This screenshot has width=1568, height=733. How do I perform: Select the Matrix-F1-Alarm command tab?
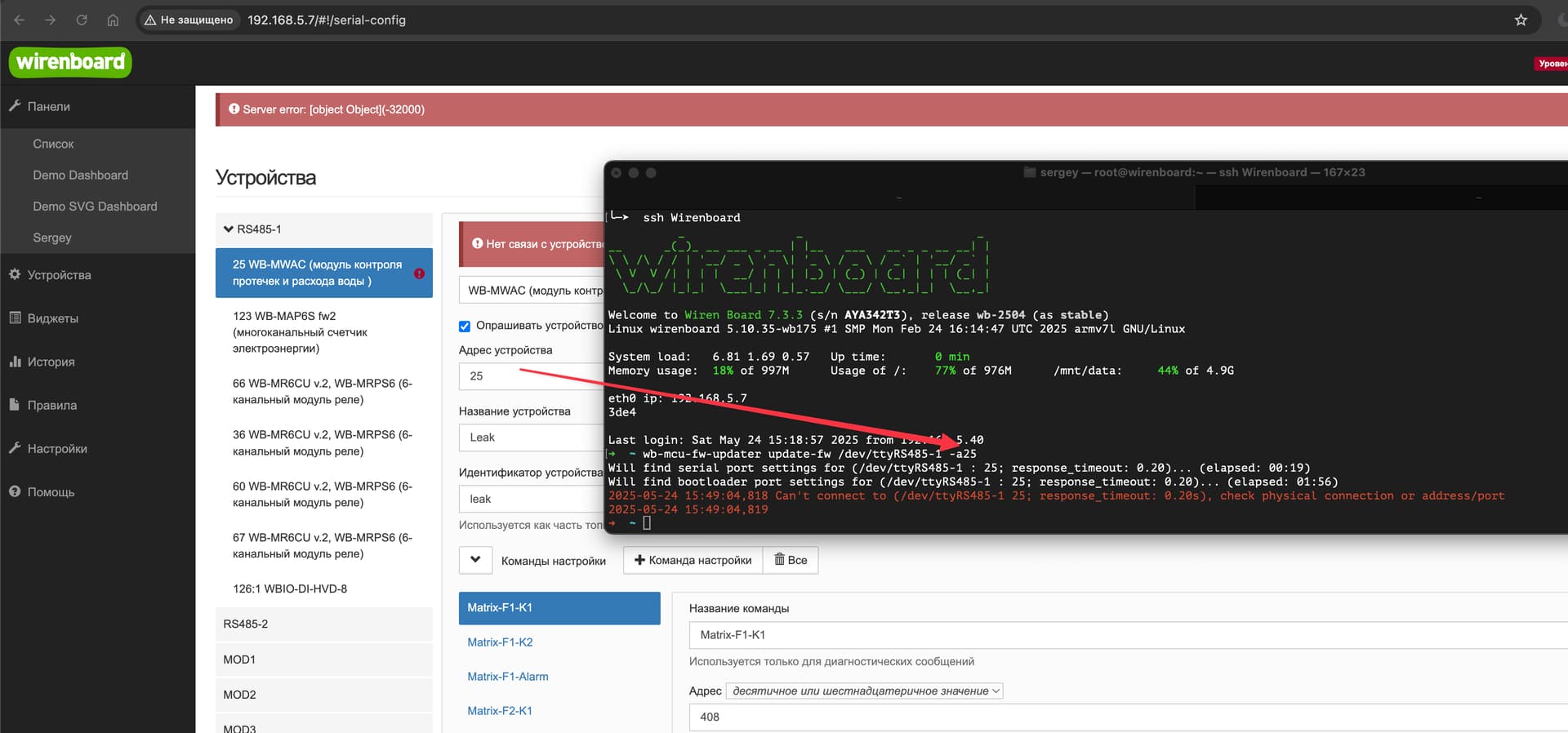(x=508, y=677)
